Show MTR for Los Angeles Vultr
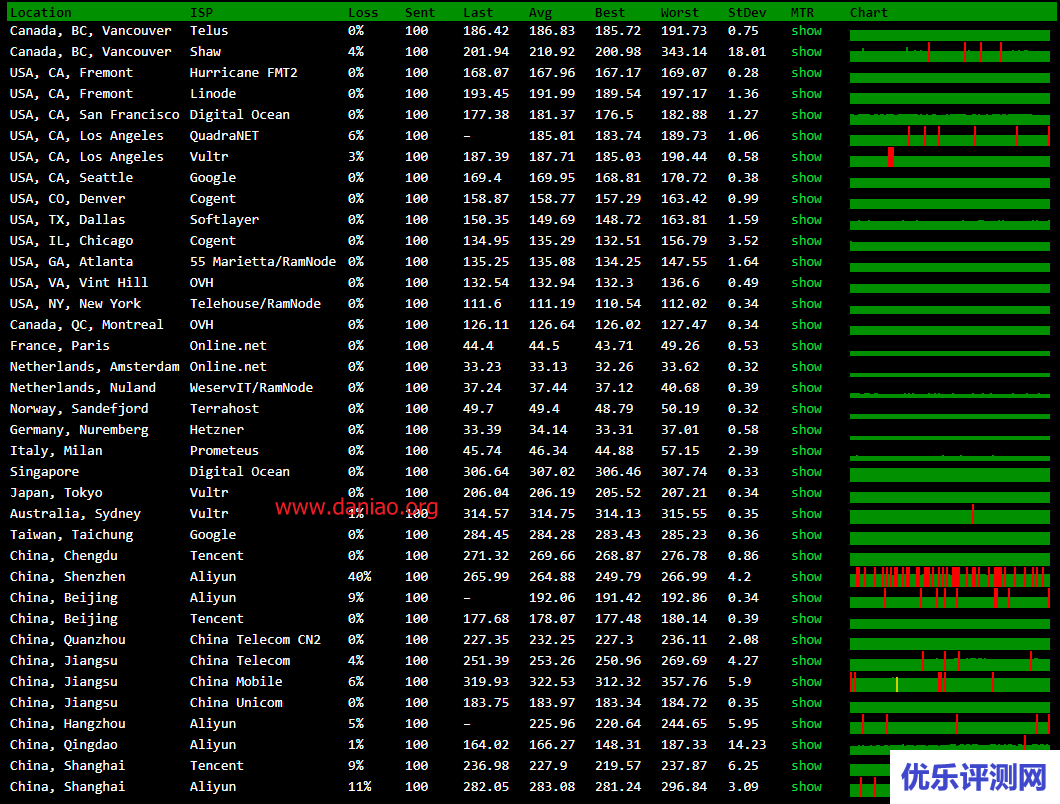This screenshot has height=804, width=1060. [x=806, y=156]
